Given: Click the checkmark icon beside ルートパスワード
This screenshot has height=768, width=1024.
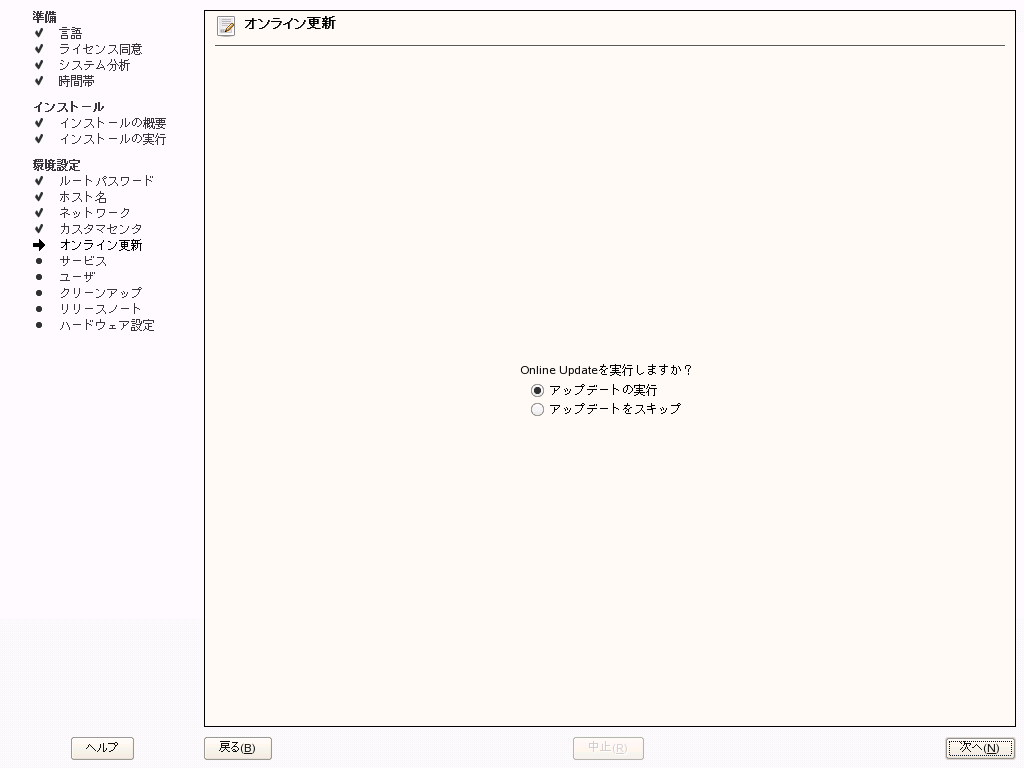Looking at the screenshot, I should coord(37,181).
